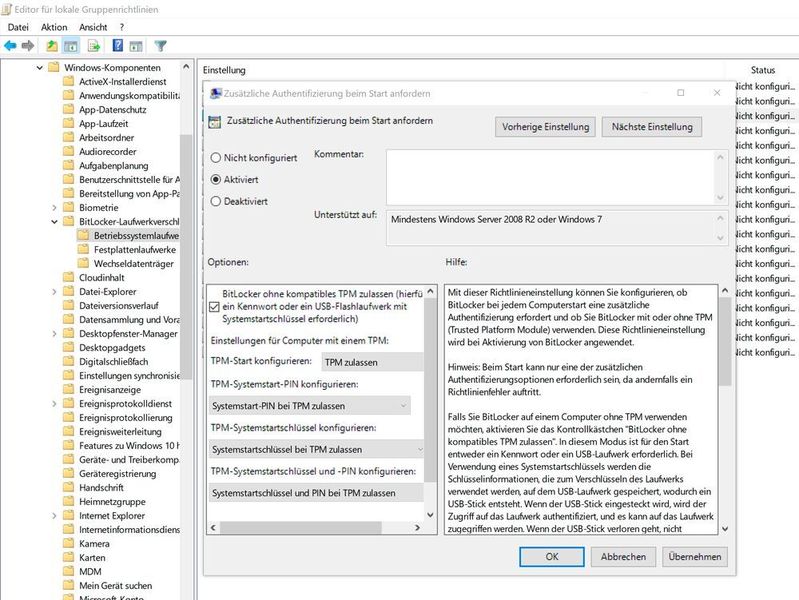This screenshot has height=600, width=799.
Task: Click the folder icon next to Digitalschließfach
Action: point(69,361)
